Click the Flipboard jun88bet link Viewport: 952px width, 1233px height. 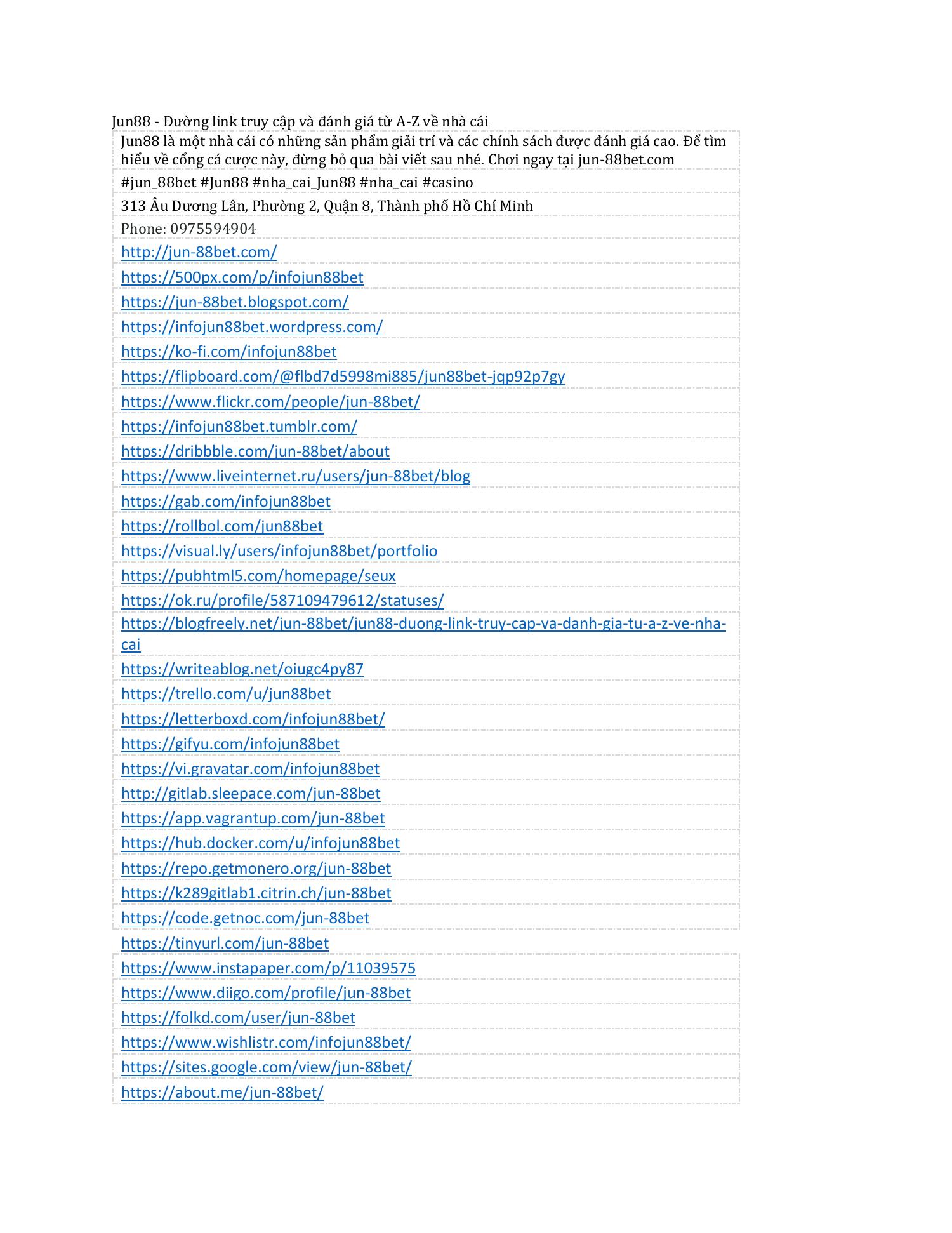pos(343,377)
